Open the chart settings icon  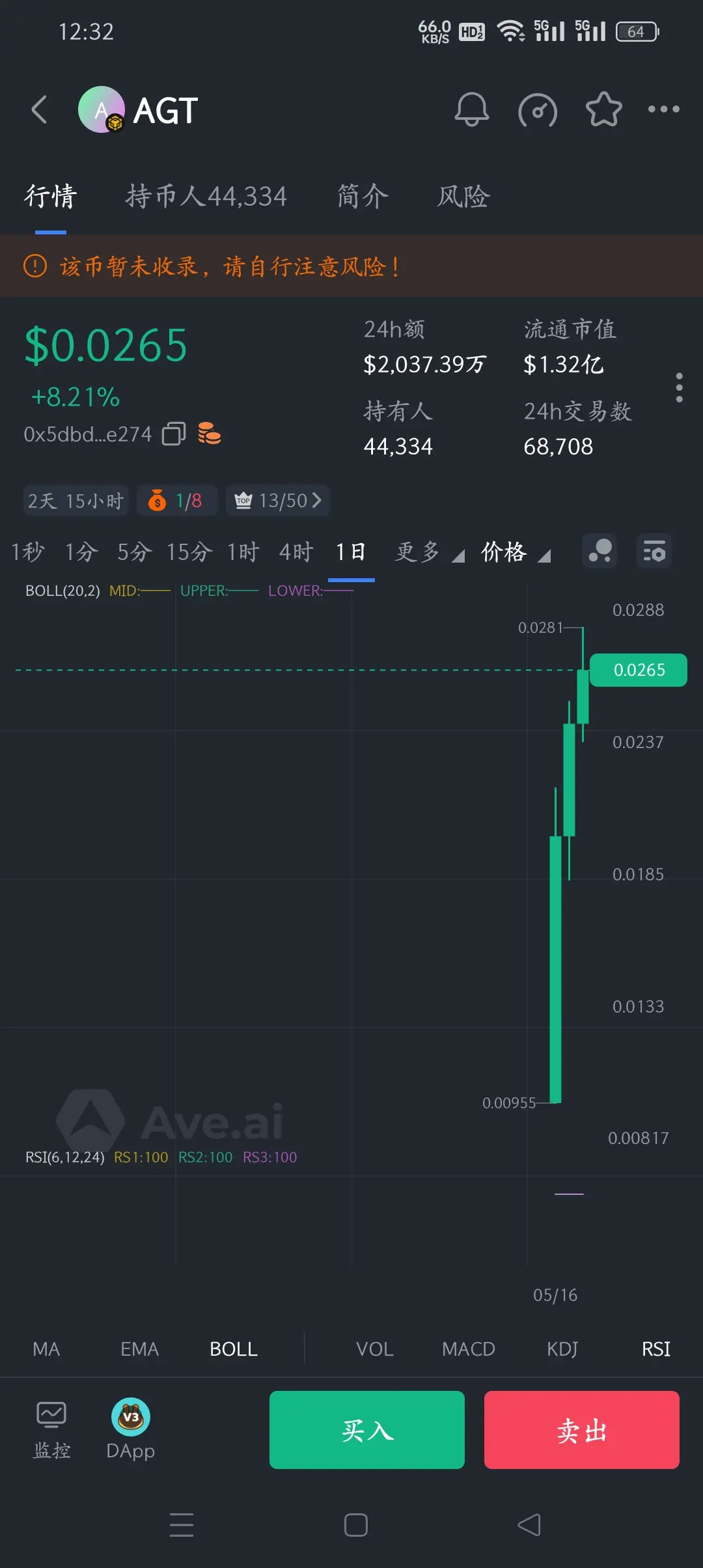click(x=654, y=552)
